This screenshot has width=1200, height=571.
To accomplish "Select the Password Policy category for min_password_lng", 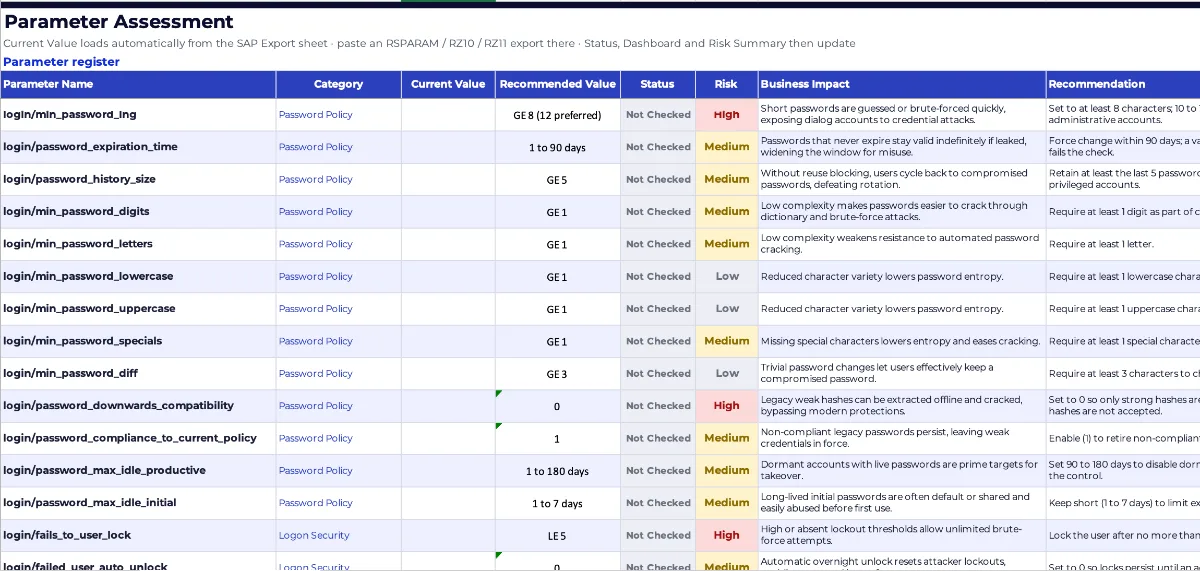I will click(339, 115).
